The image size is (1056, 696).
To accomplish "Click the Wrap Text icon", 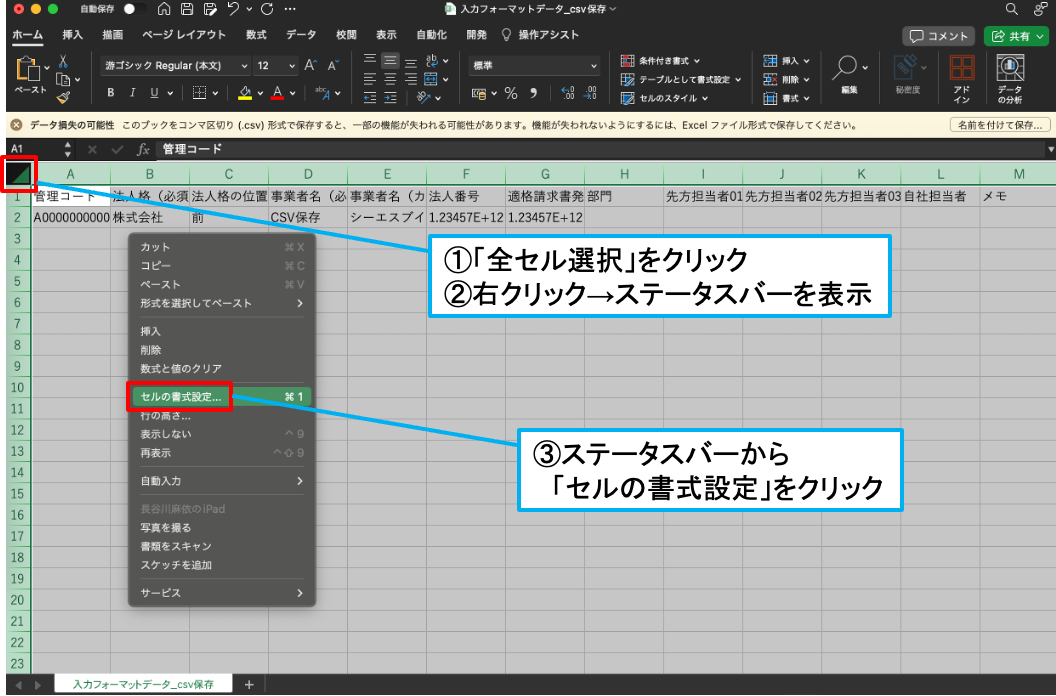I will coord(432,61).
